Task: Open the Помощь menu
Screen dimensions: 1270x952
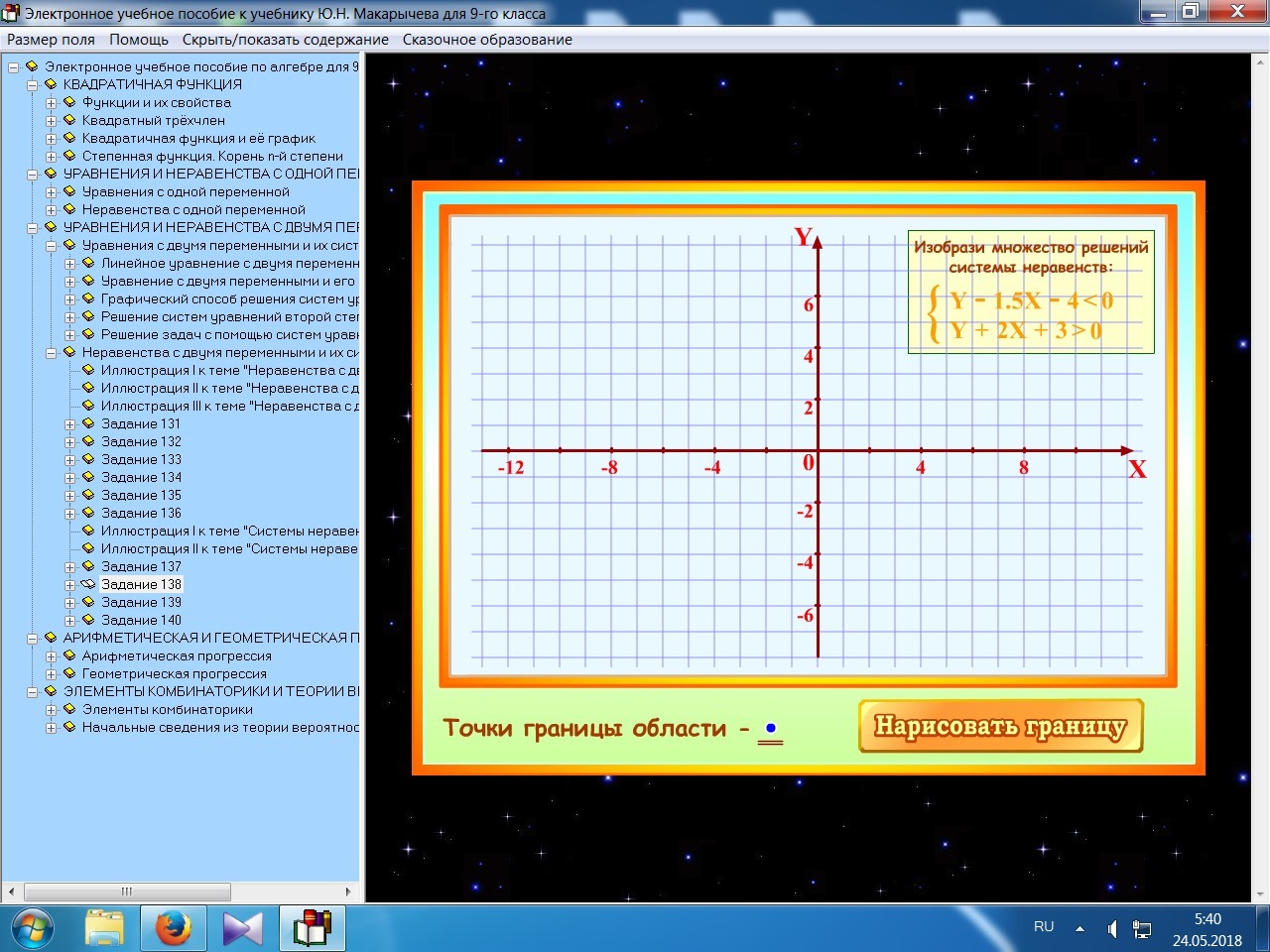Action: (139, 40)
